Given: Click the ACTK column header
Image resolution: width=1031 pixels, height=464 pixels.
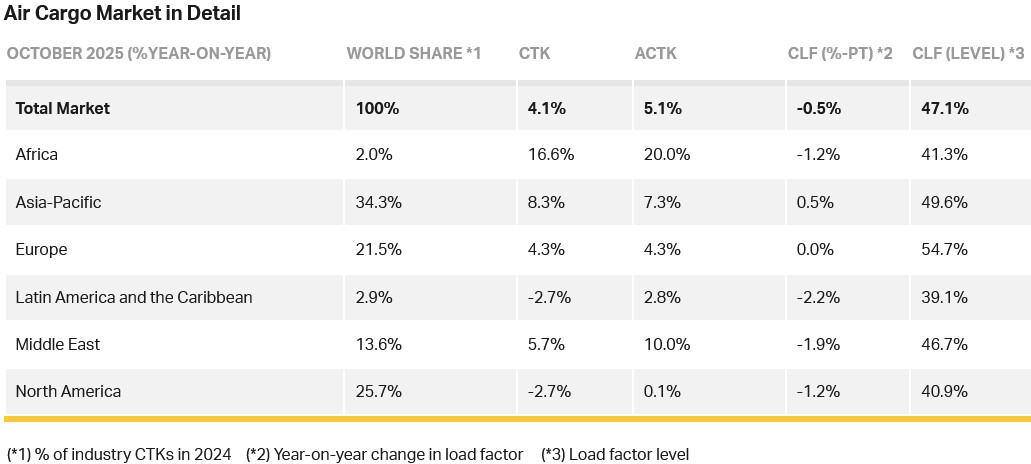Looking at the screenshot, I should pos(655,53).
